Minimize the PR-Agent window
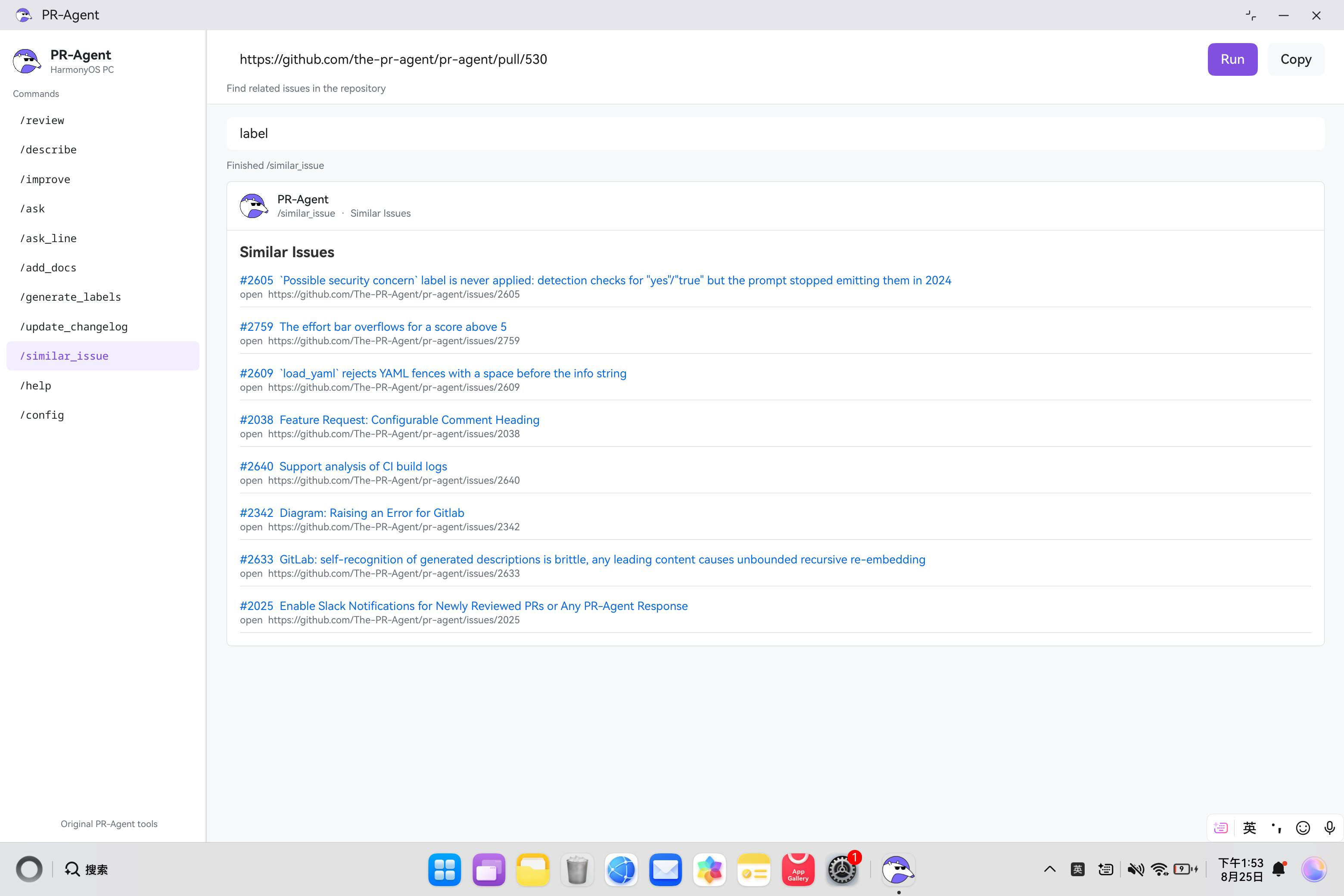1344x896 pixels. (x=1283, y=16)
